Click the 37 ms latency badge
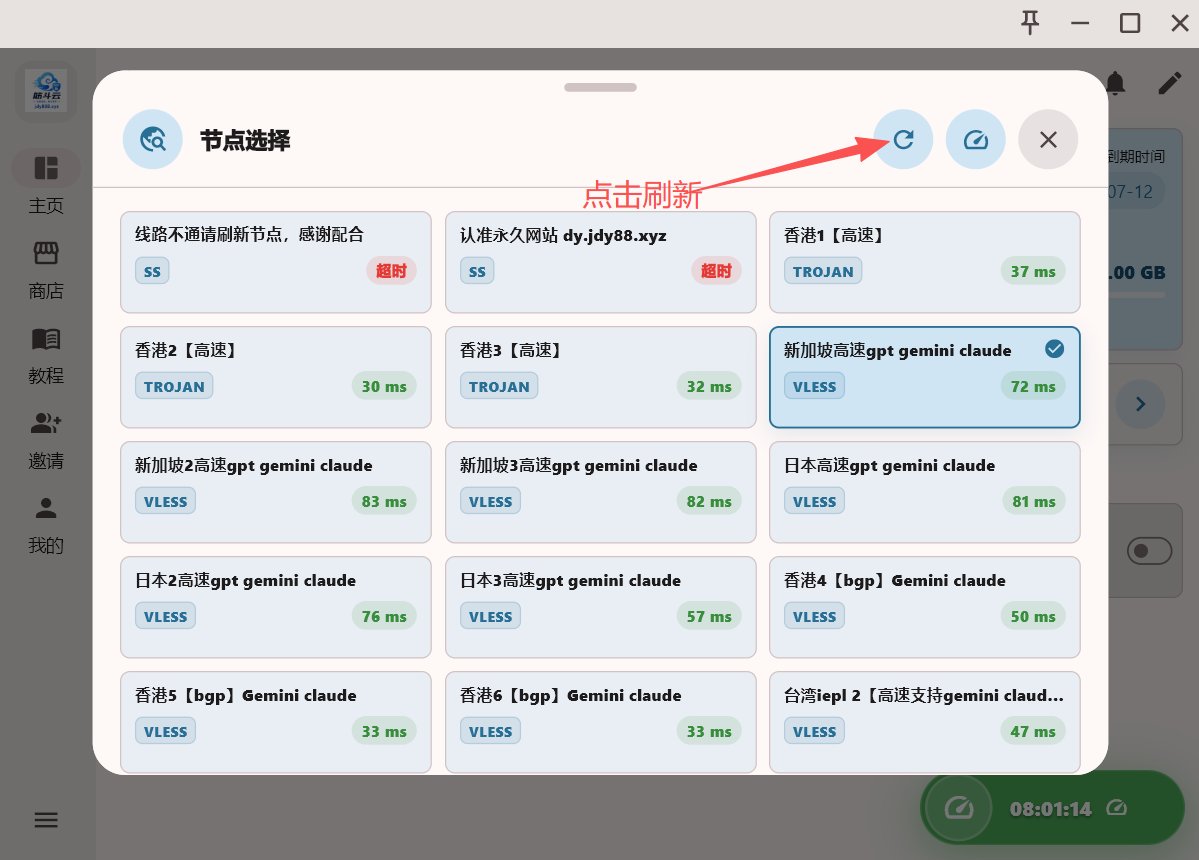 pyautogui.click(x=1032, y=271)
